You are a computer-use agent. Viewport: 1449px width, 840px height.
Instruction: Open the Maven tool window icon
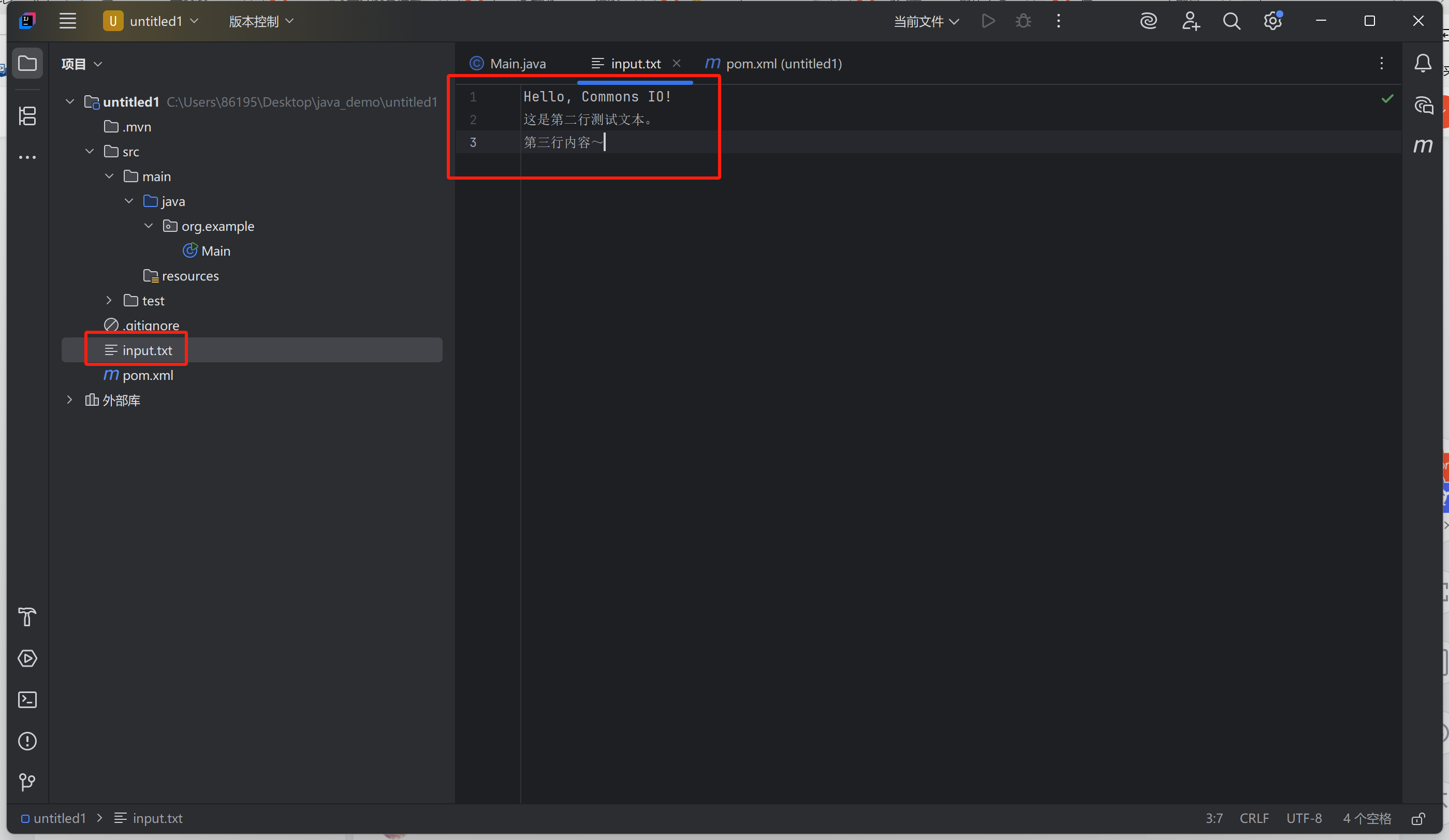1423,146
